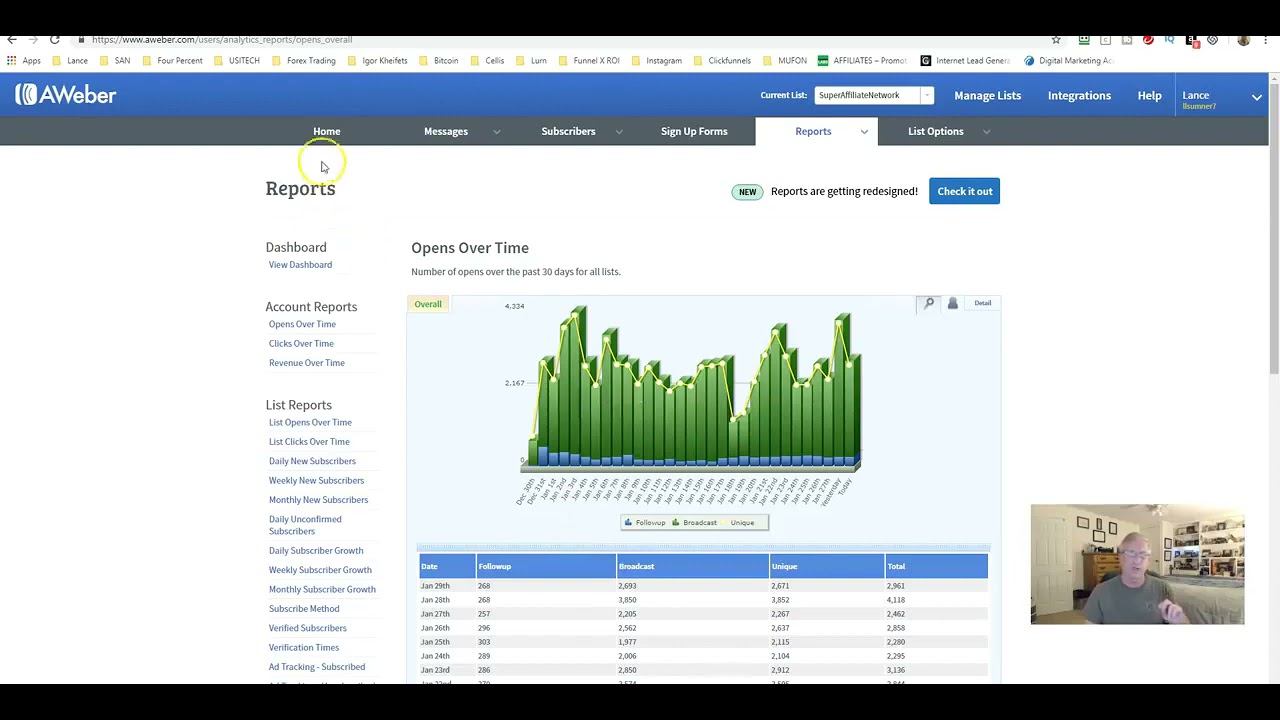The width and height of the screenshot is (1280, 720).
Task: Open the MUFON bookmark folder
Action: [x=785, y=61]
